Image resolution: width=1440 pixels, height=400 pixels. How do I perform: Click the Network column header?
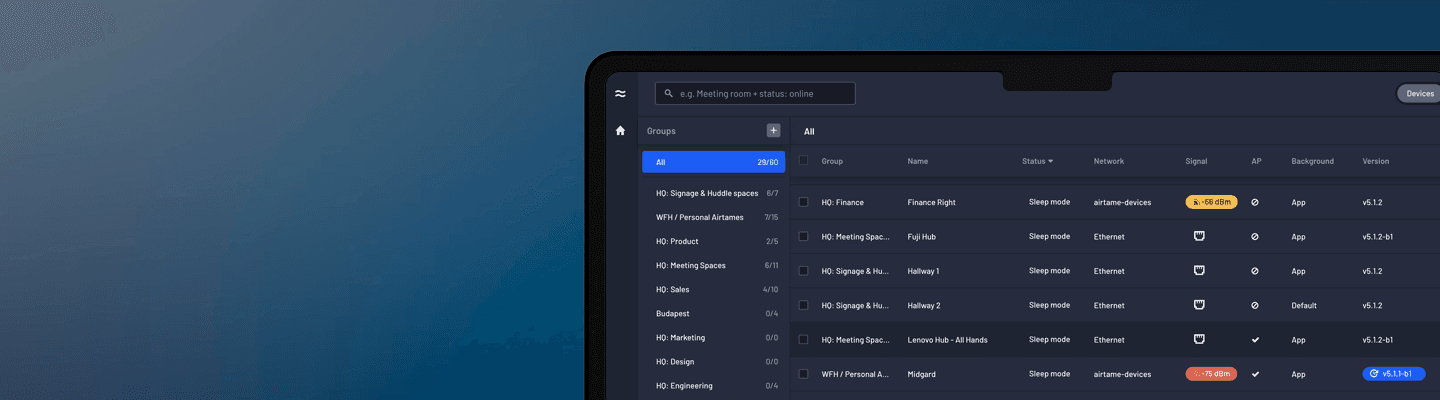point(1109,161)
